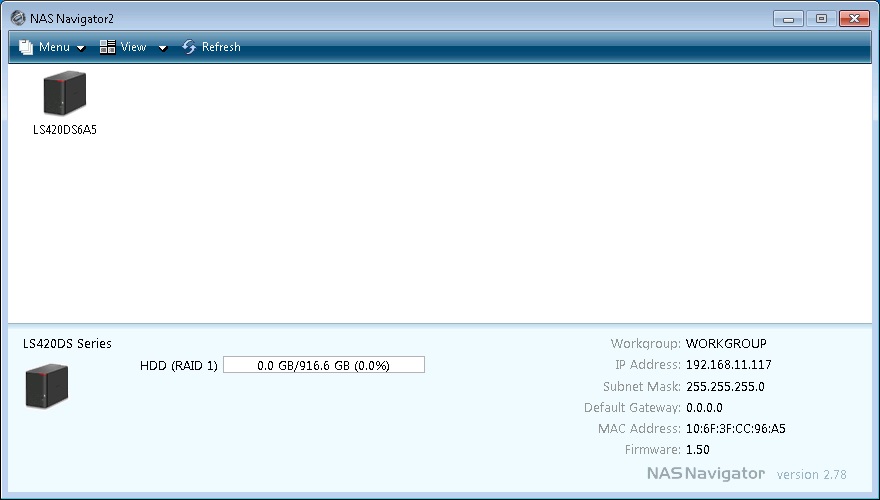Maximize the NAS Navigator2 window
Viewport: 880px width, 500px height.
821,19
